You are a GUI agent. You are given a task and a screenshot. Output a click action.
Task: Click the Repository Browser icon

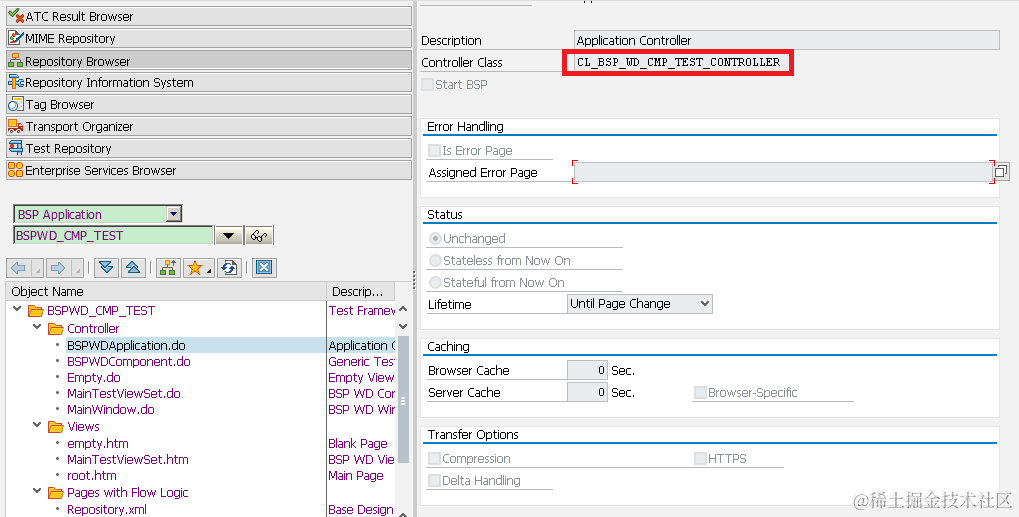coord(16,60)
